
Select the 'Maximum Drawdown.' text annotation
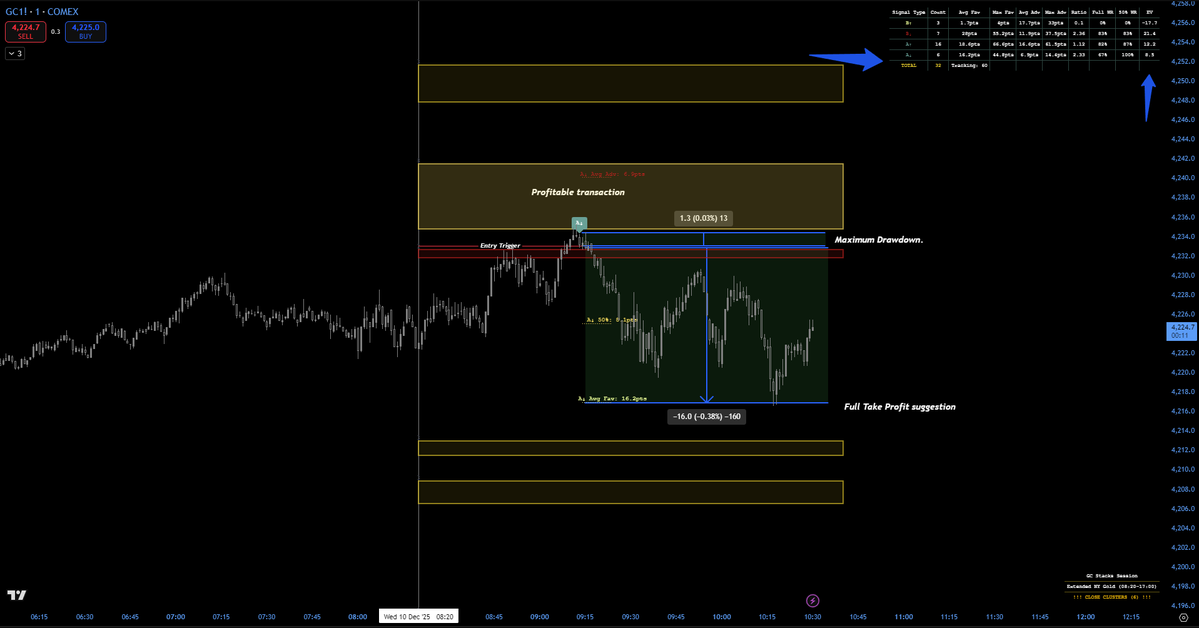[x=879, y=239]
